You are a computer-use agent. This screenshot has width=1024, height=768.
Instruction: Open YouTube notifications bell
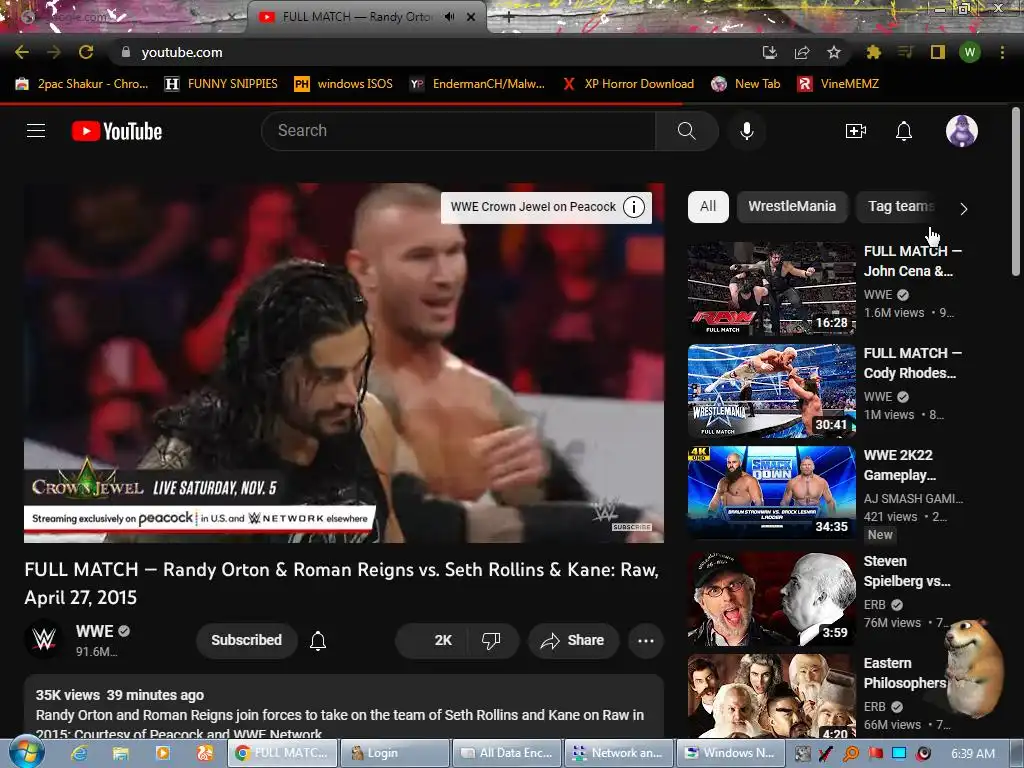(904, 131)
